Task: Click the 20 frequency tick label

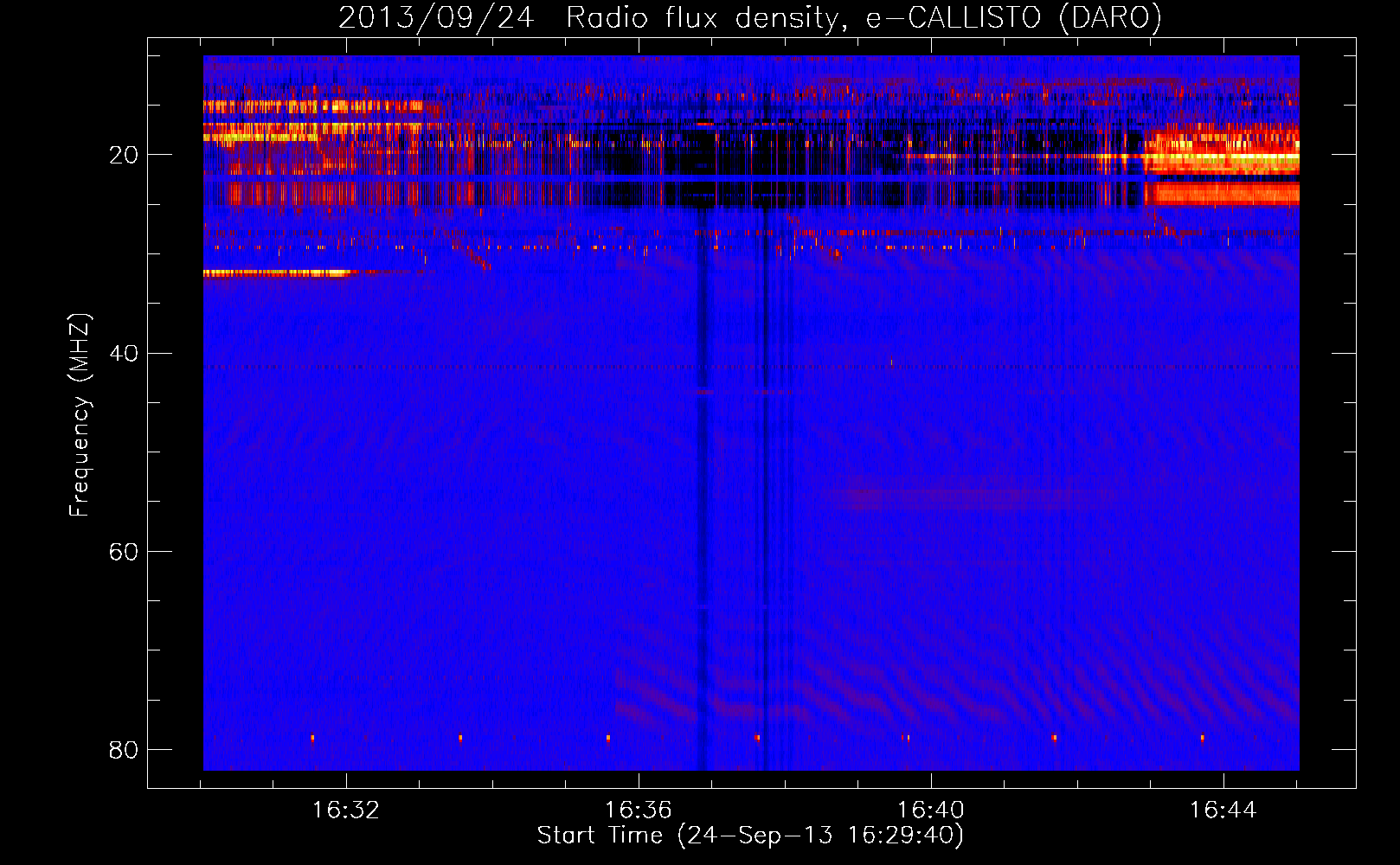Action: pos(124,156)
